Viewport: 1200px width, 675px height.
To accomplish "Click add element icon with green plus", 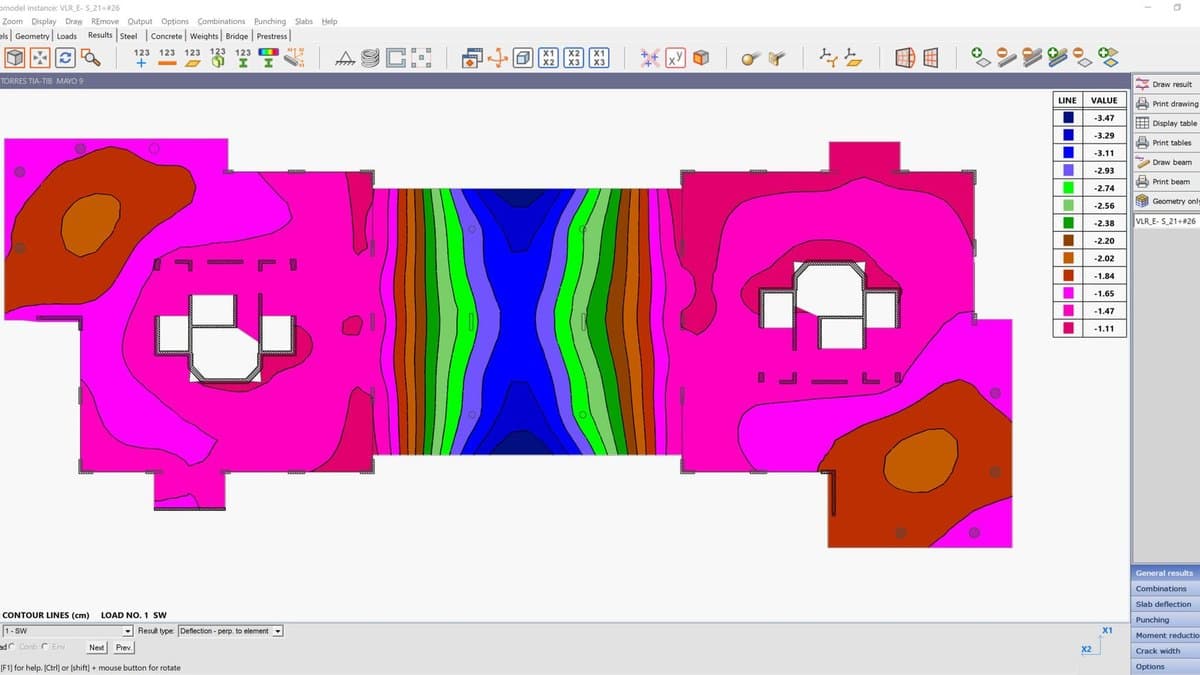I will [980, 58].
